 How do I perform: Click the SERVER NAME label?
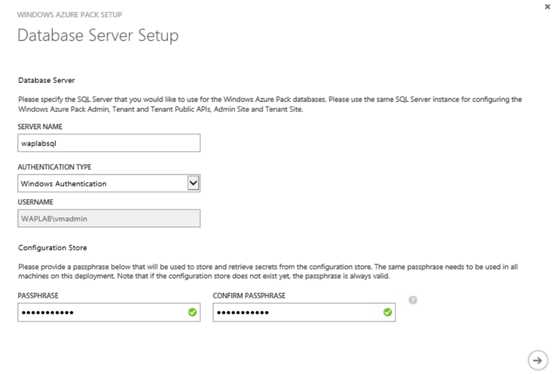tap(40, 126)
